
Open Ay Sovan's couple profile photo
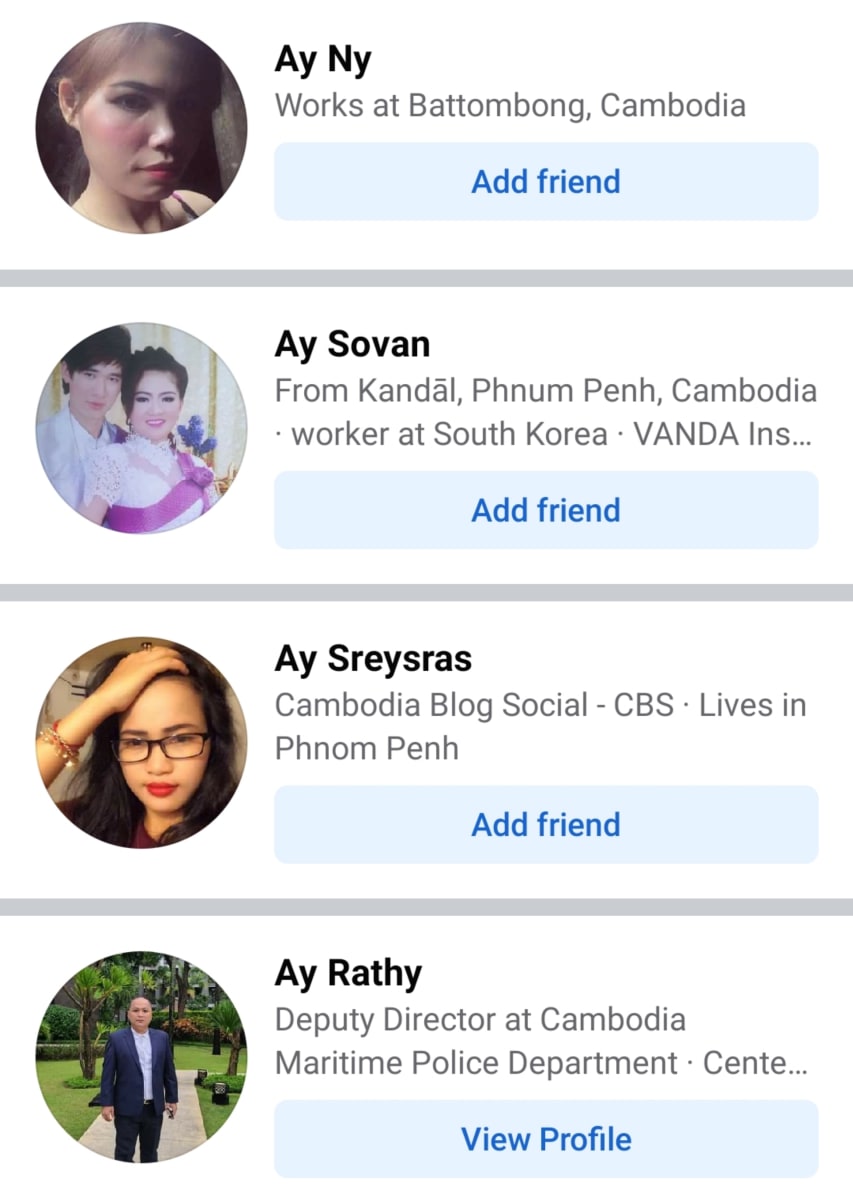141,428
